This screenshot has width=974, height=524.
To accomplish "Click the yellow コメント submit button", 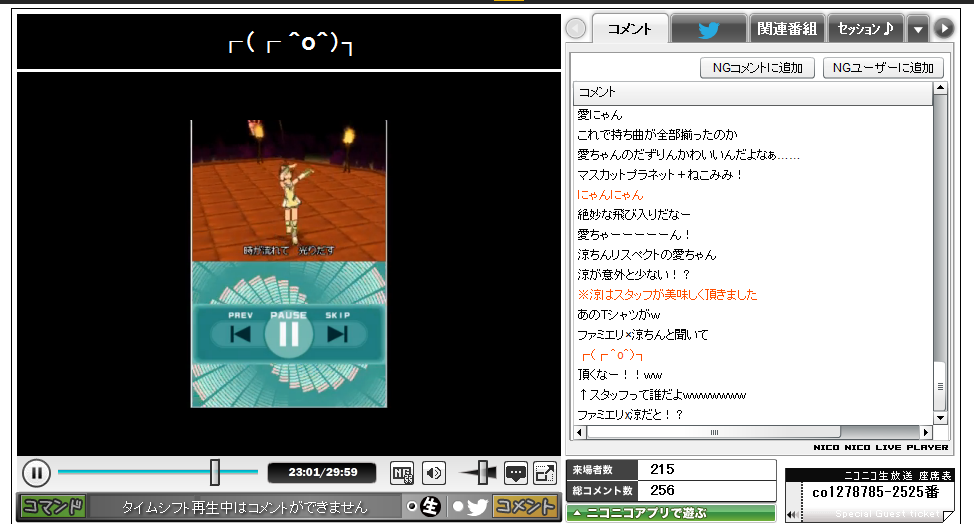I will pyautogui.click(x=525, y=507).
